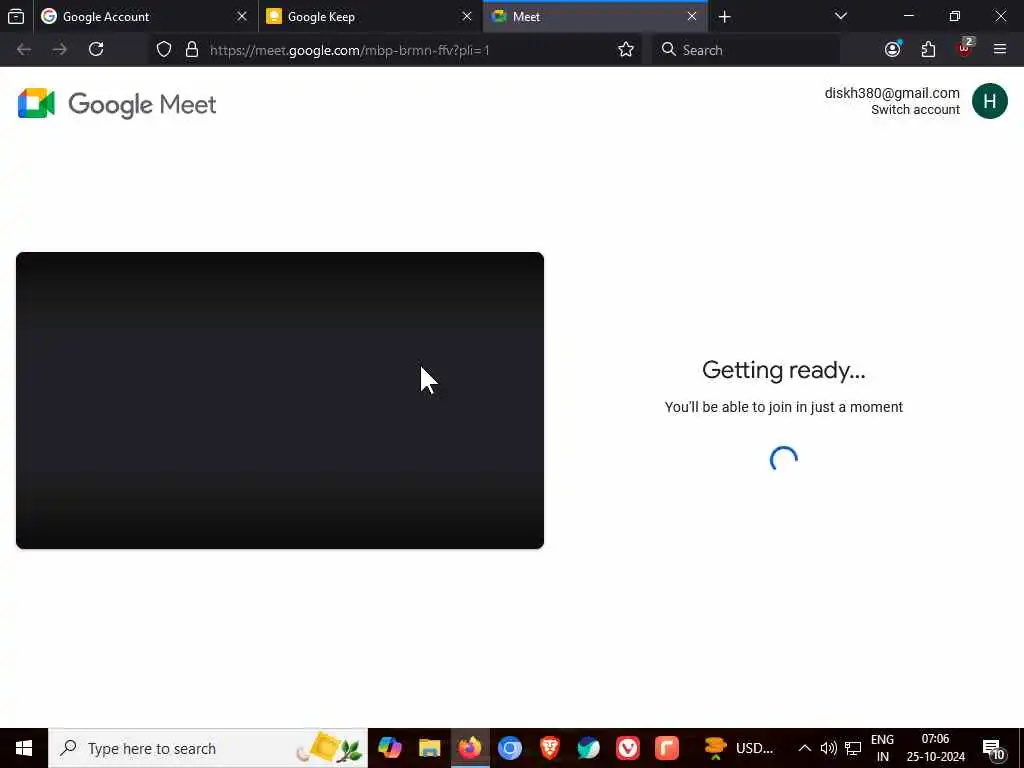Image resolution: width=1024 pixels, height=768 pixels.
Task: Bookmark this page with star
Action: click(x=626, y=50)
